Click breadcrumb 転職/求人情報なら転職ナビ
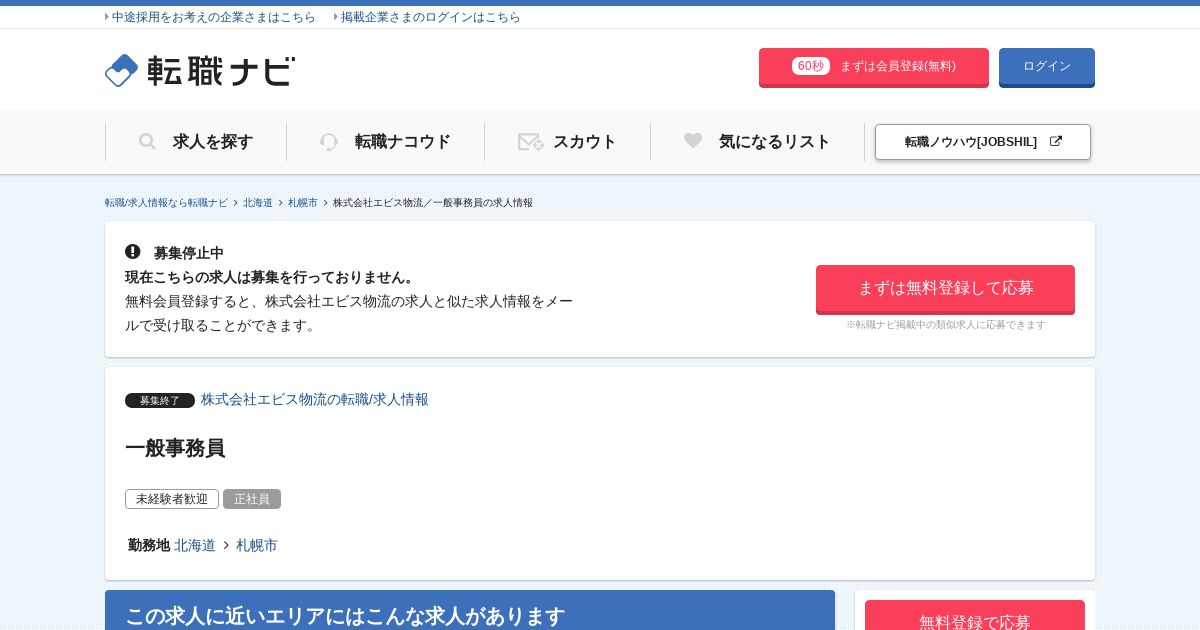This screenshot has height=630, width=1200. (166, 203)
